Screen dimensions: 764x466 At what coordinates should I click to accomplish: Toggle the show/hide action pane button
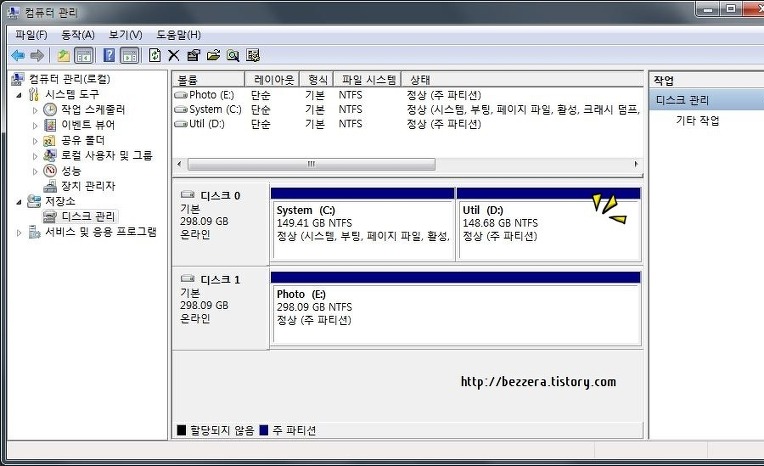point(130,56)
